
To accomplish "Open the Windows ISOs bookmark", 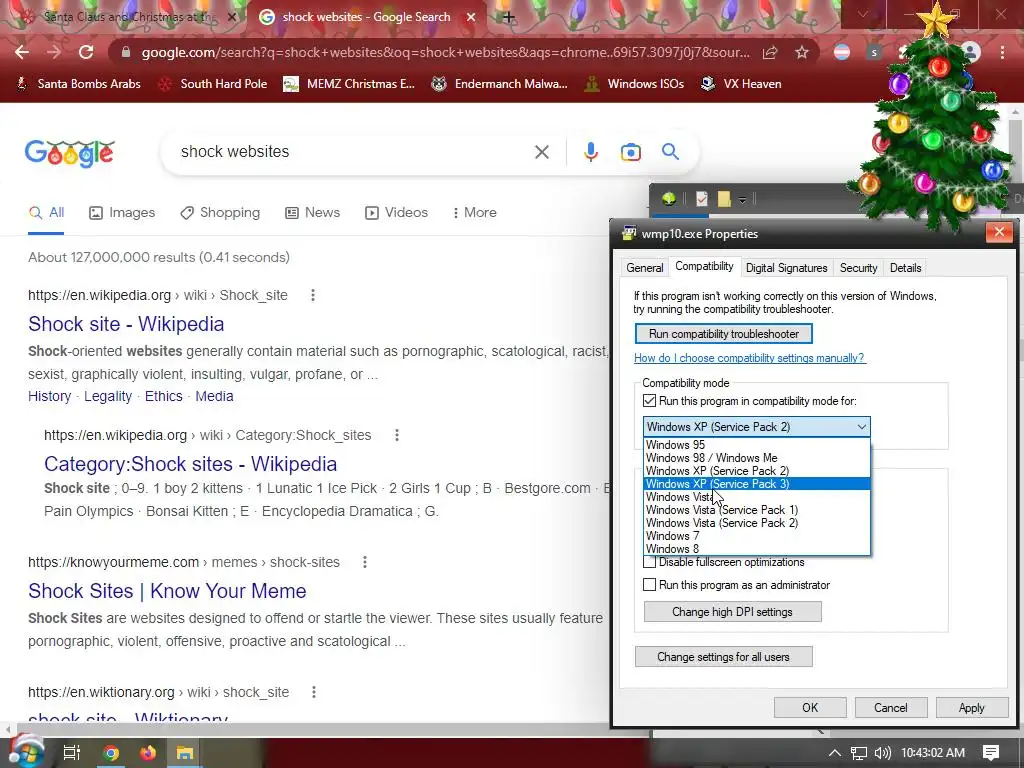I will click(x=633, y=84).
